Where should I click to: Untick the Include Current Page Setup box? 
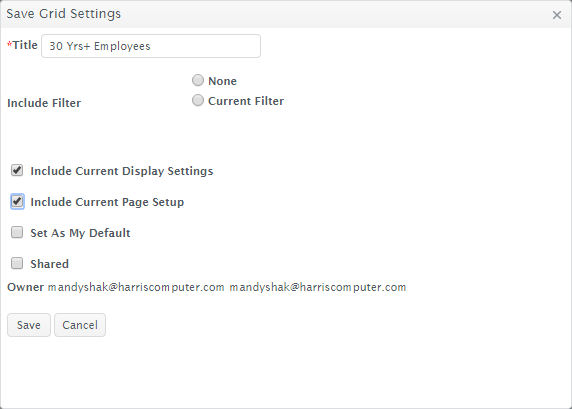(17, 201)
